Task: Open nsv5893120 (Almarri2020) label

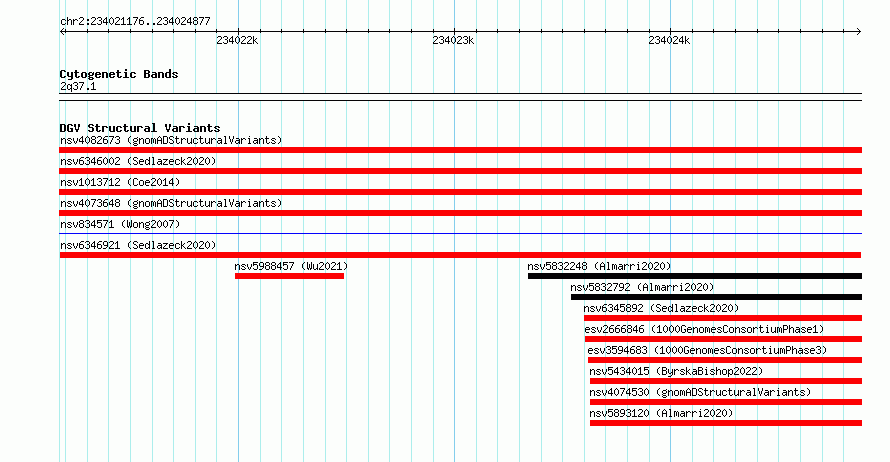Action: click(x=661, y=413)
